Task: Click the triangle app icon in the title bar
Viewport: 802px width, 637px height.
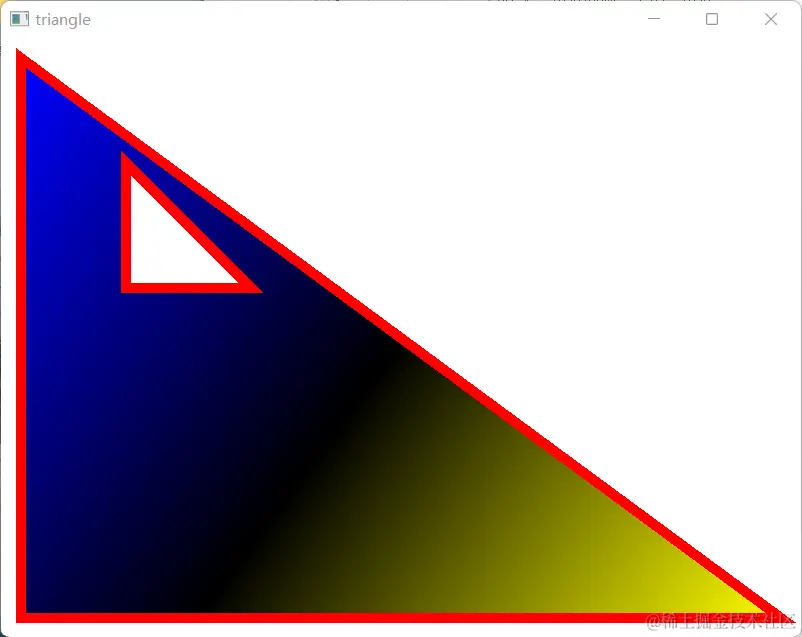Action: [18, 19]
